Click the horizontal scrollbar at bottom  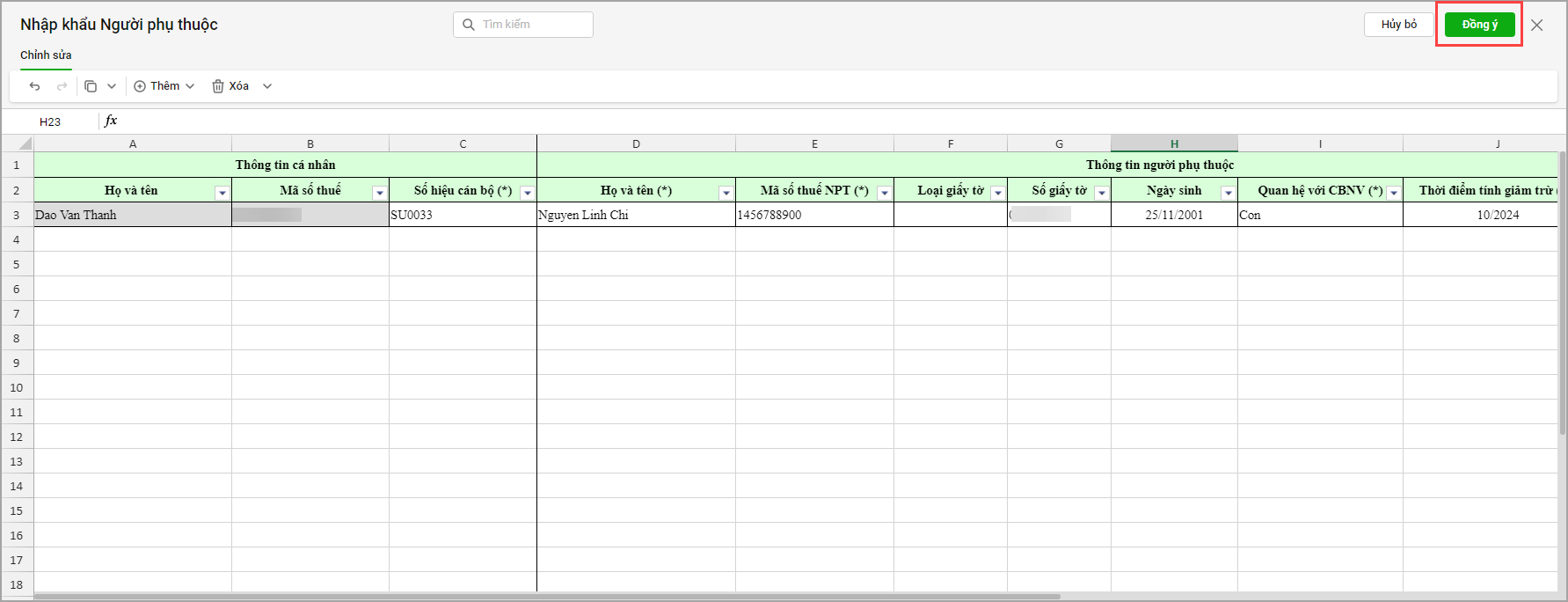click(545, 597)
